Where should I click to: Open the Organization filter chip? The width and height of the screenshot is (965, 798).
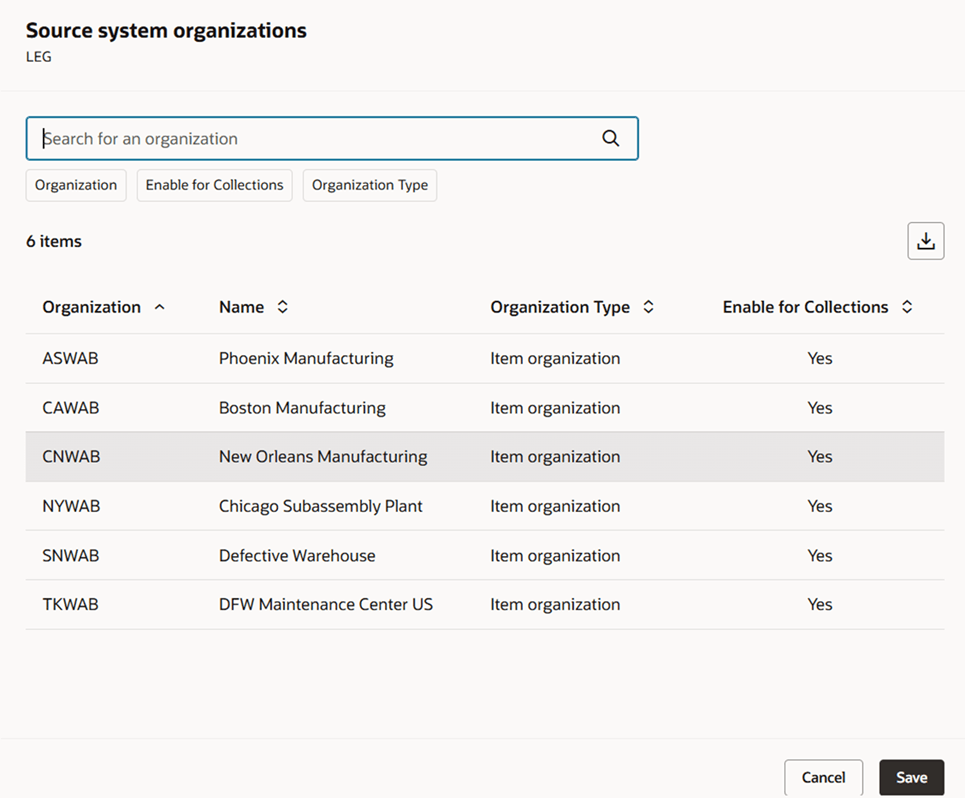75,185
